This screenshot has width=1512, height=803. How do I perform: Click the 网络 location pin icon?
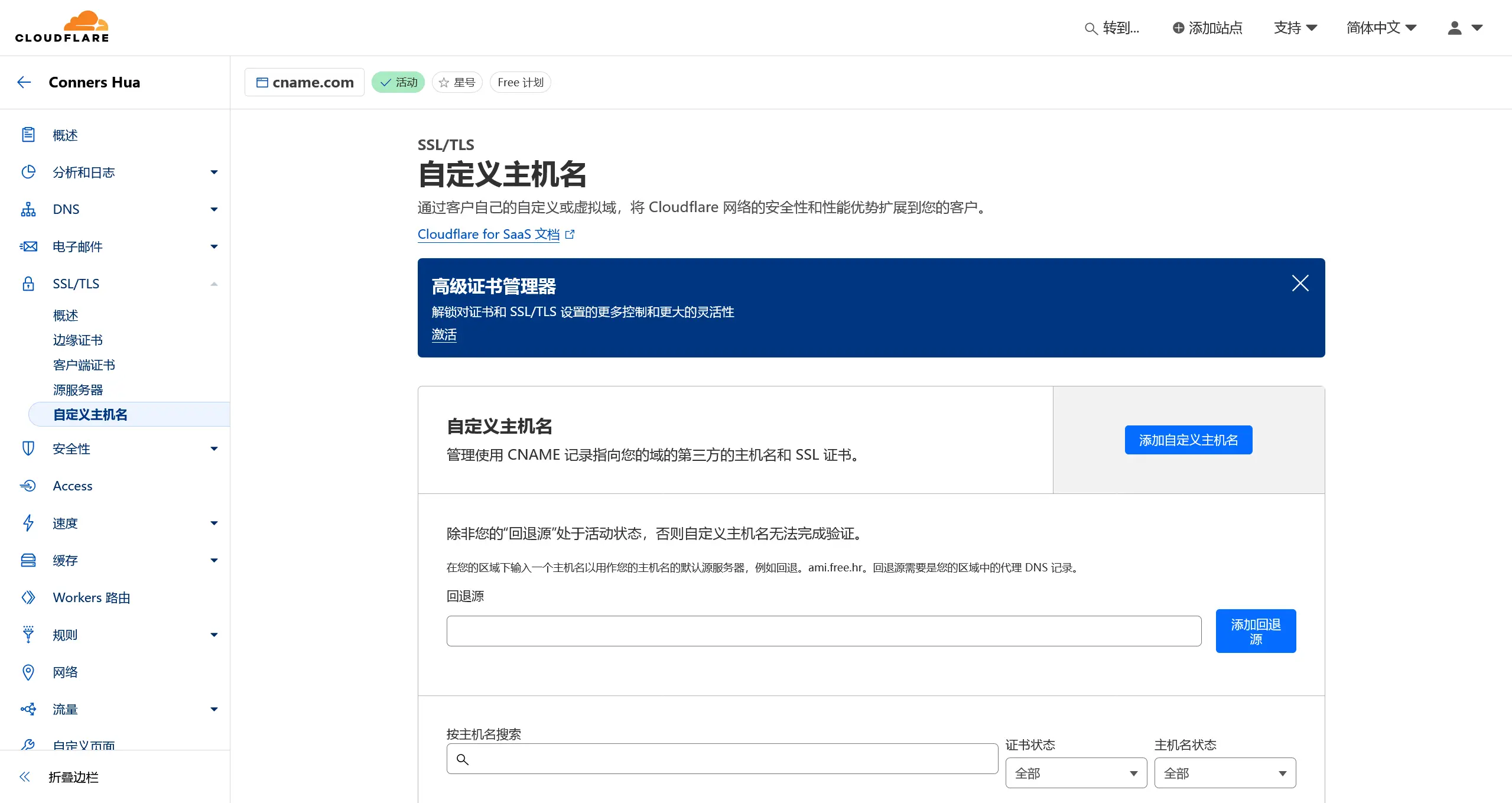[28, 672]
